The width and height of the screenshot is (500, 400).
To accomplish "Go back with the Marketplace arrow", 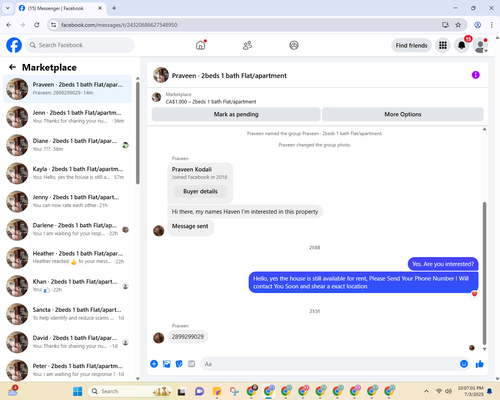I will [x=13, y=67].
